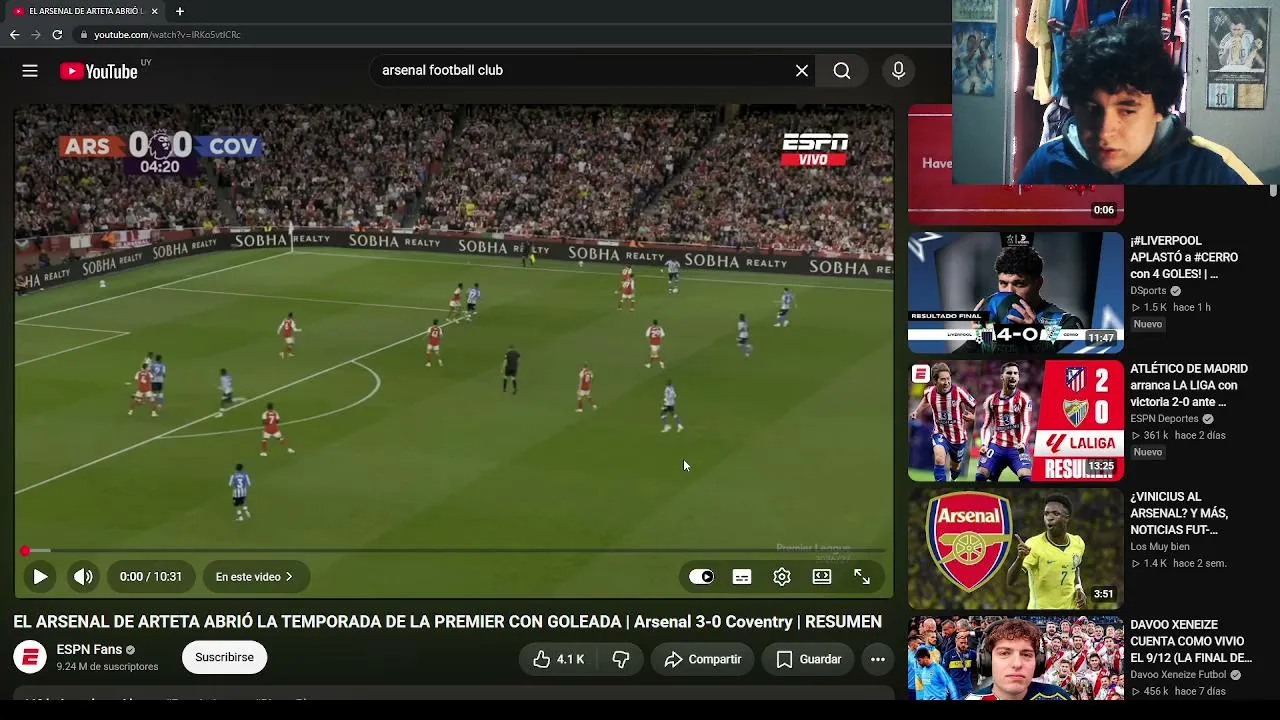Toggle the autoplay switch

pos(702,577)
